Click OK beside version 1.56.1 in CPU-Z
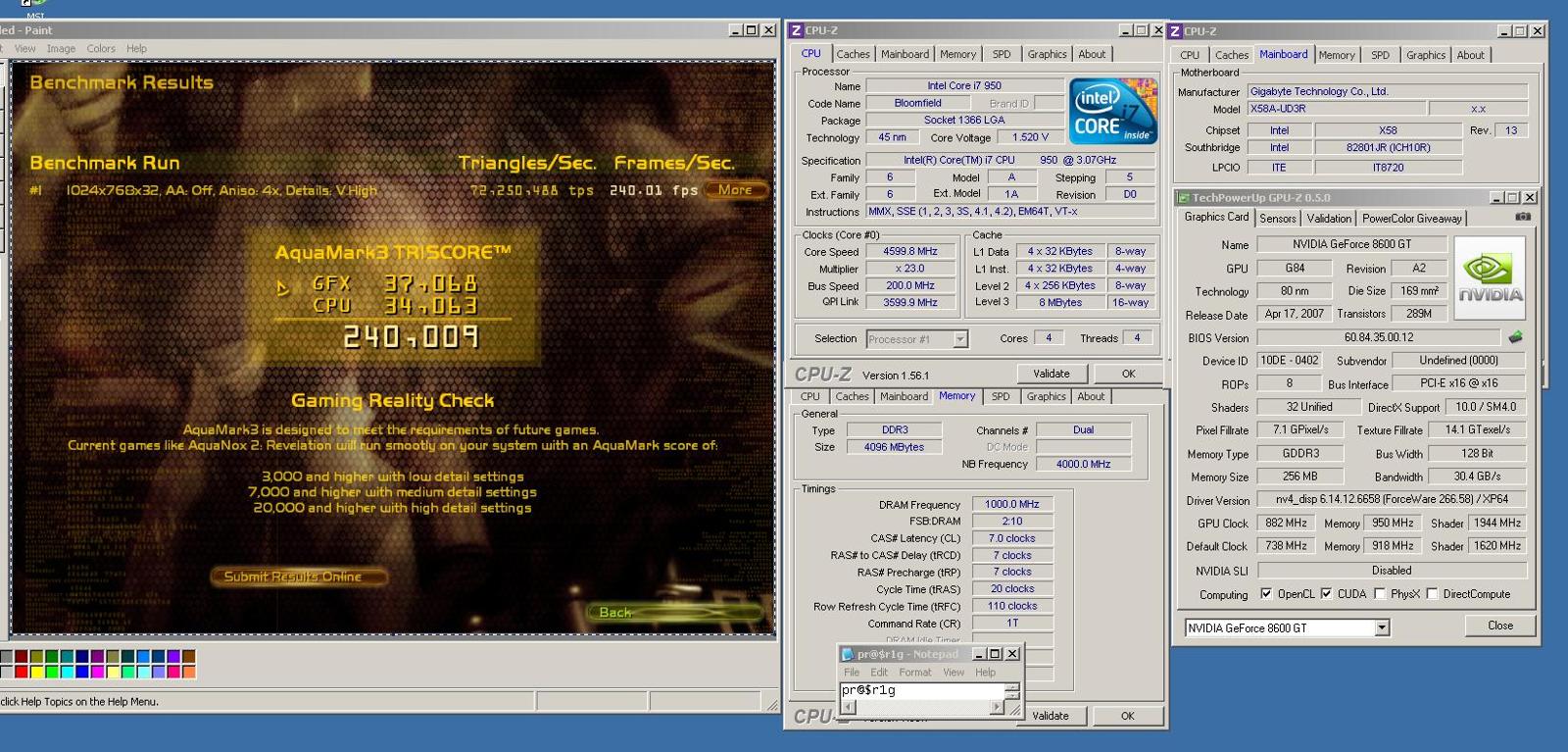This screenshot has width=1568, height=752. 1128,374
